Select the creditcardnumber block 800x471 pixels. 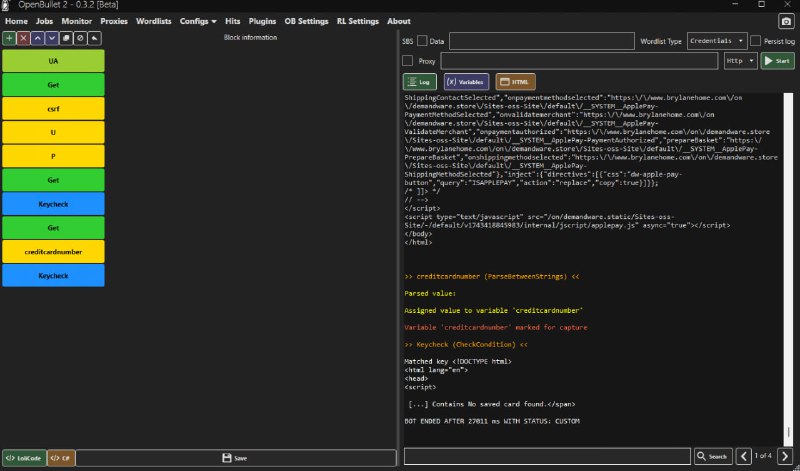point(53,252)
